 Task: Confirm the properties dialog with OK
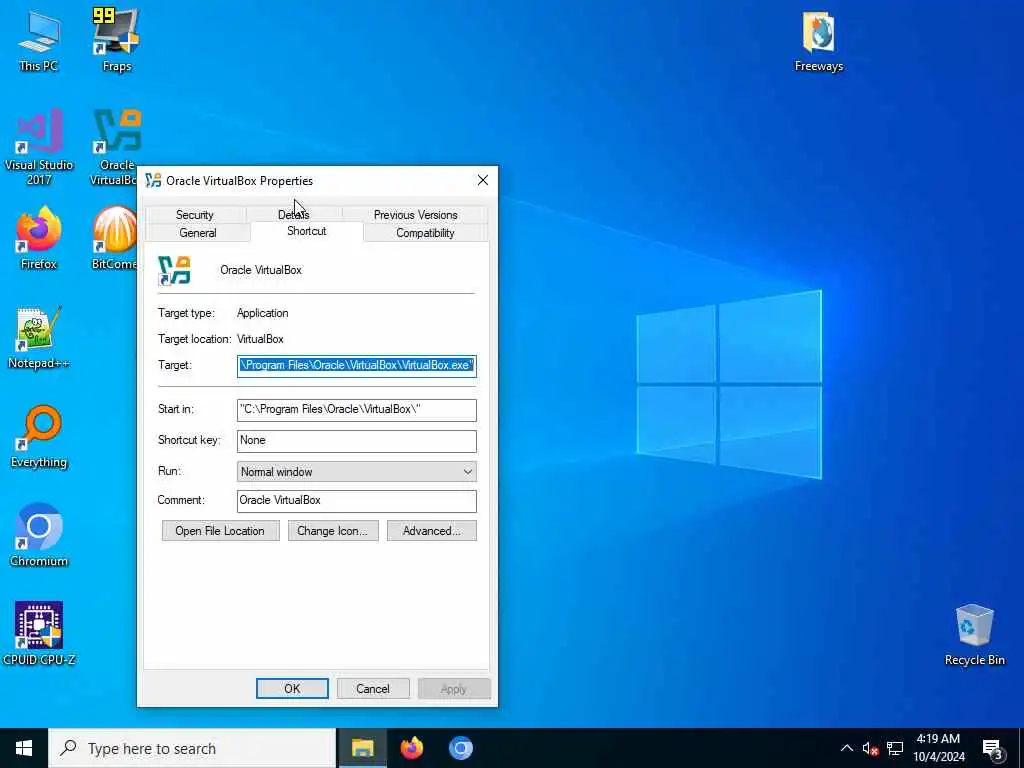(292, 688)
